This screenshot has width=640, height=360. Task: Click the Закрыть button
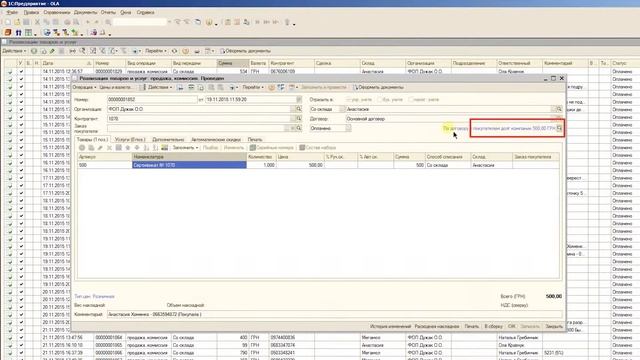pos(554,327)
